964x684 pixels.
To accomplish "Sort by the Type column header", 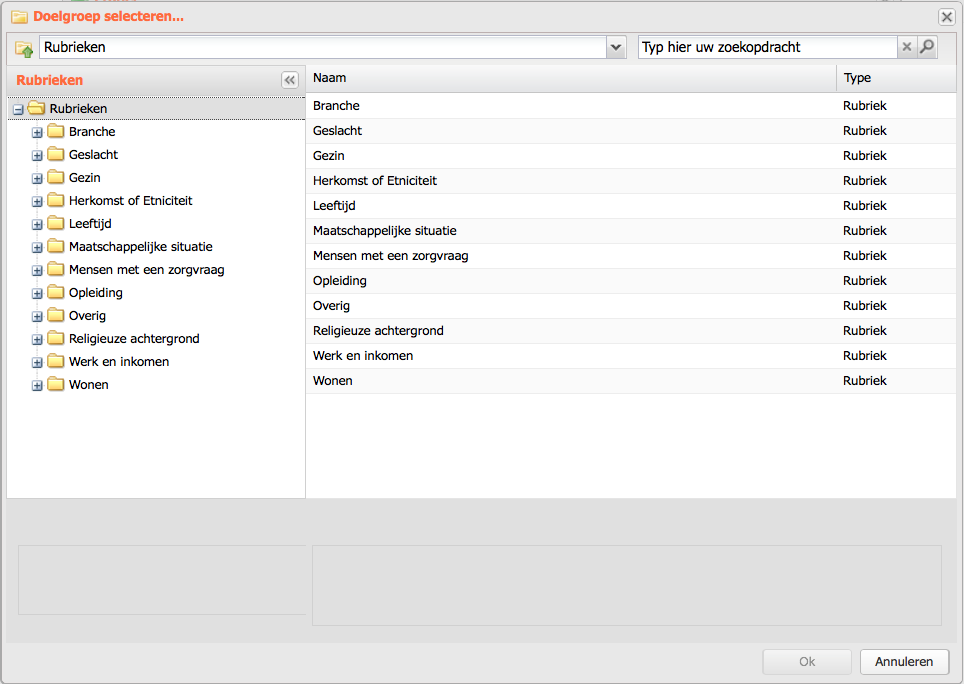I will pos(896,78).
